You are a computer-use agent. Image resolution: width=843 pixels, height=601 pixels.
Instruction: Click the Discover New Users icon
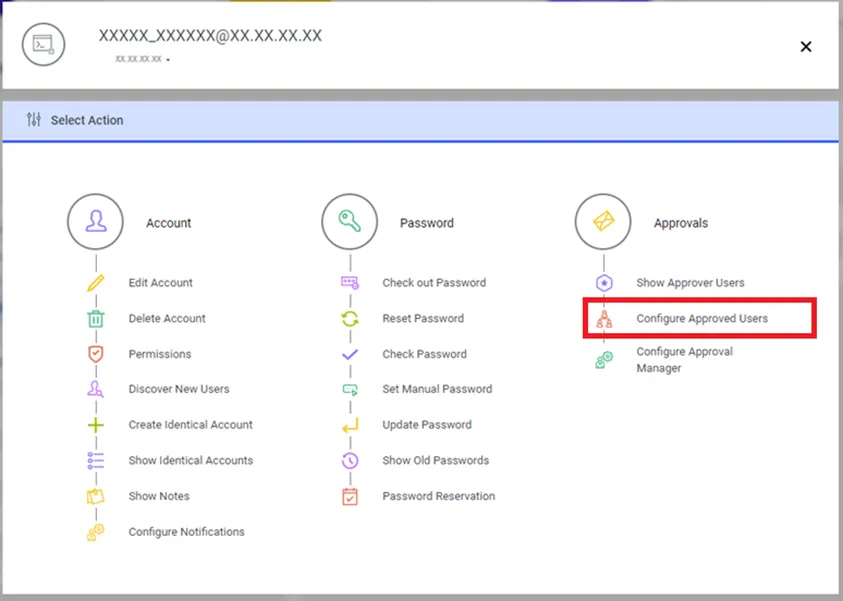tap(96, 389)
